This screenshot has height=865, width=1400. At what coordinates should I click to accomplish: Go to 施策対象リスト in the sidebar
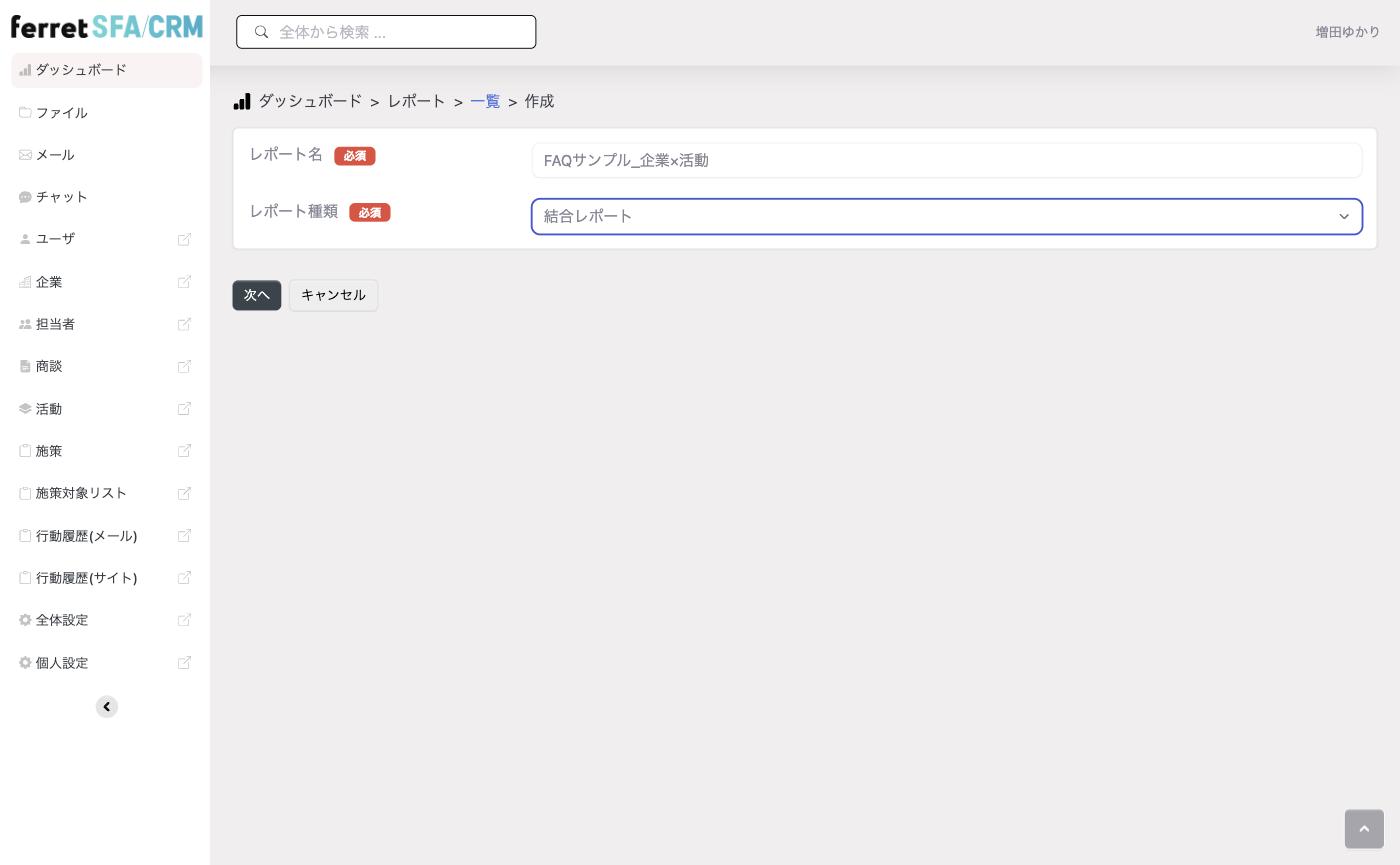[82, 493]
